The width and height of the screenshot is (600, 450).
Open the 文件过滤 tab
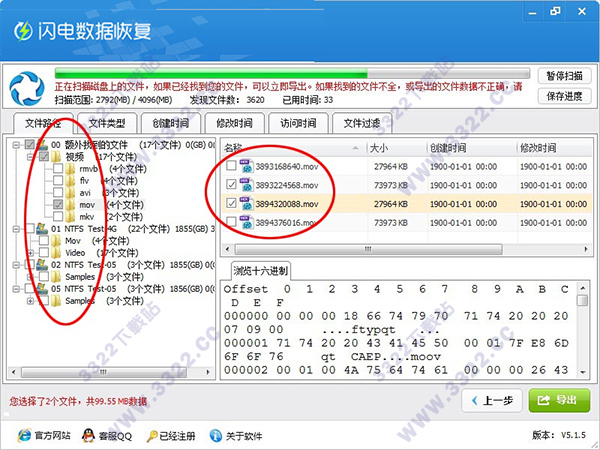tap(362, 123)
